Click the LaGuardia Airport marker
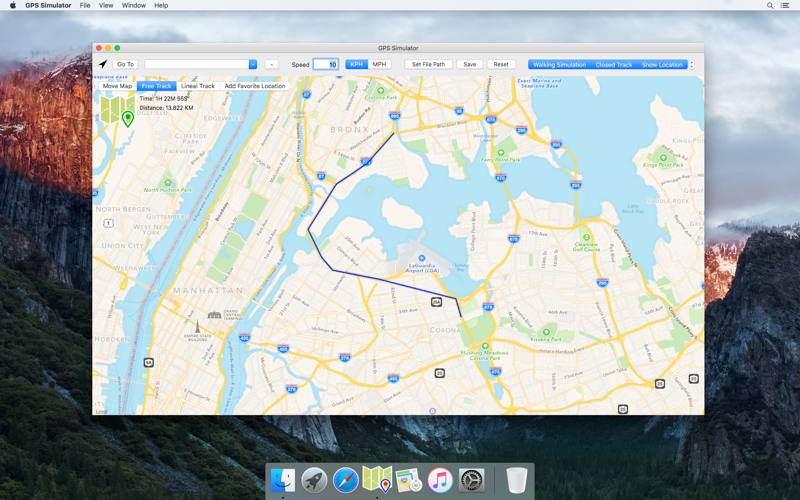 (421, 258)
